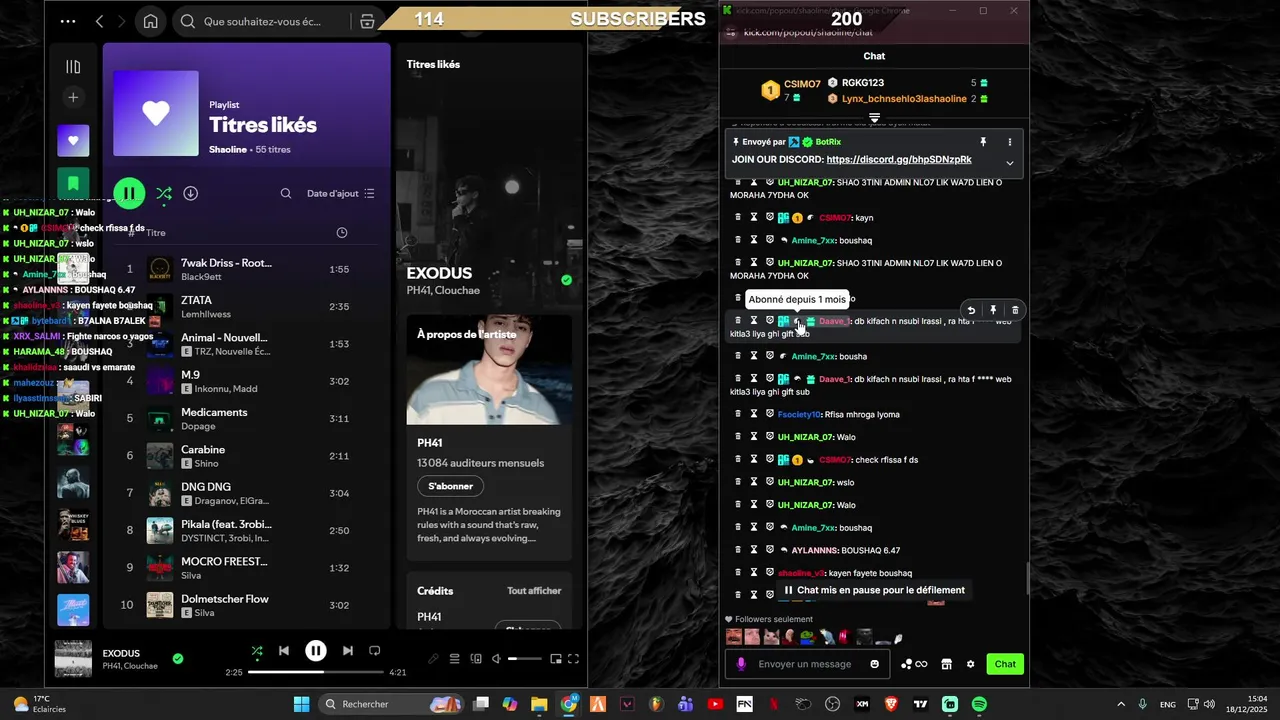
Task: Open YouTube from the taskbar
Action: click(715, 704)
